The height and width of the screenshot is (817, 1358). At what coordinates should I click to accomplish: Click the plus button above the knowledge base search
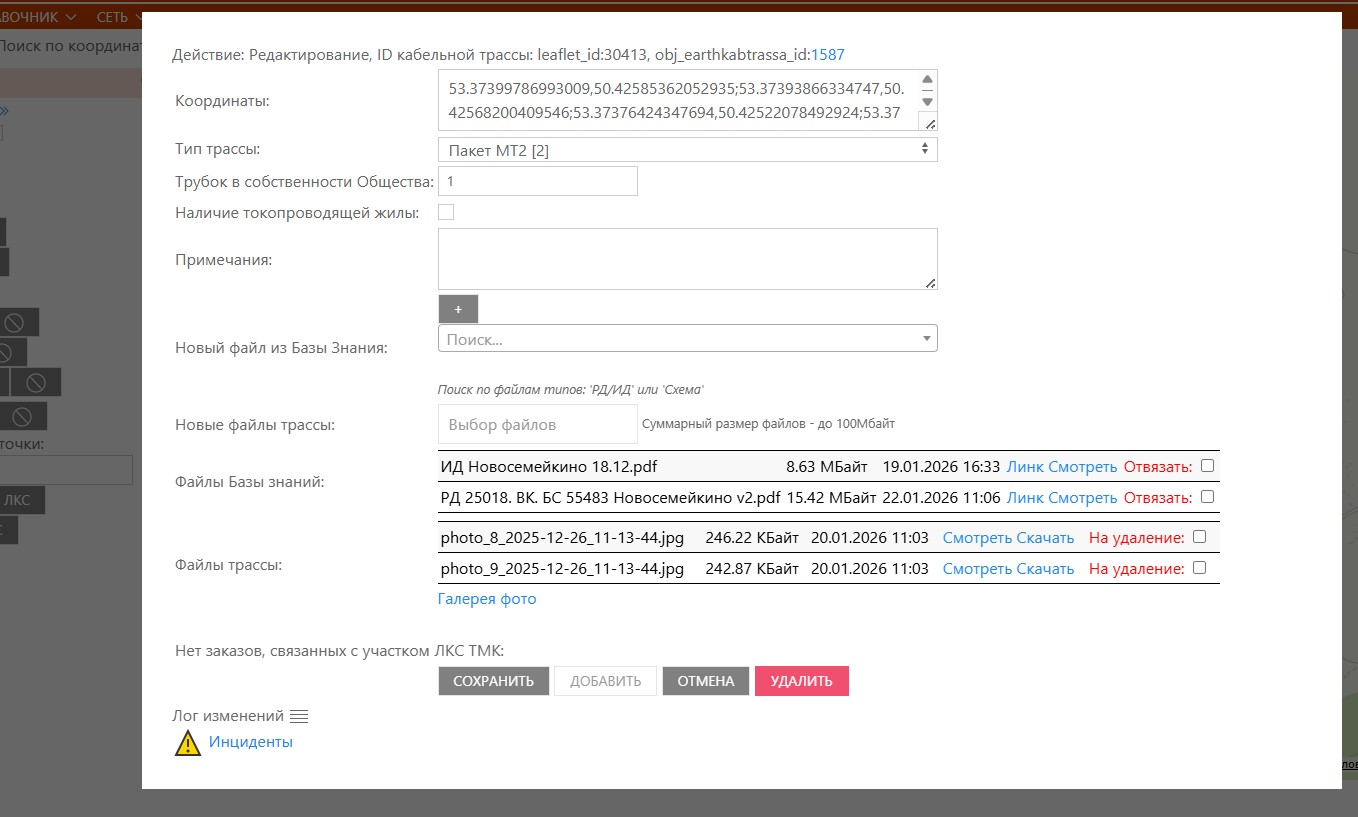click(x=458, y=309)
